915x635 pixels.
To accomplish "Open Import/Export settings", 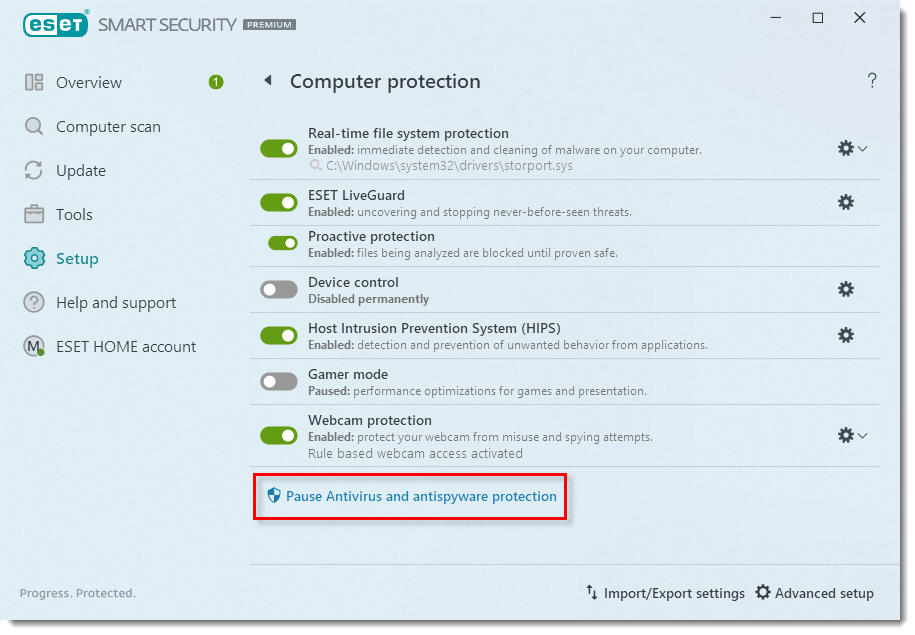I will (x=665, y=593).
